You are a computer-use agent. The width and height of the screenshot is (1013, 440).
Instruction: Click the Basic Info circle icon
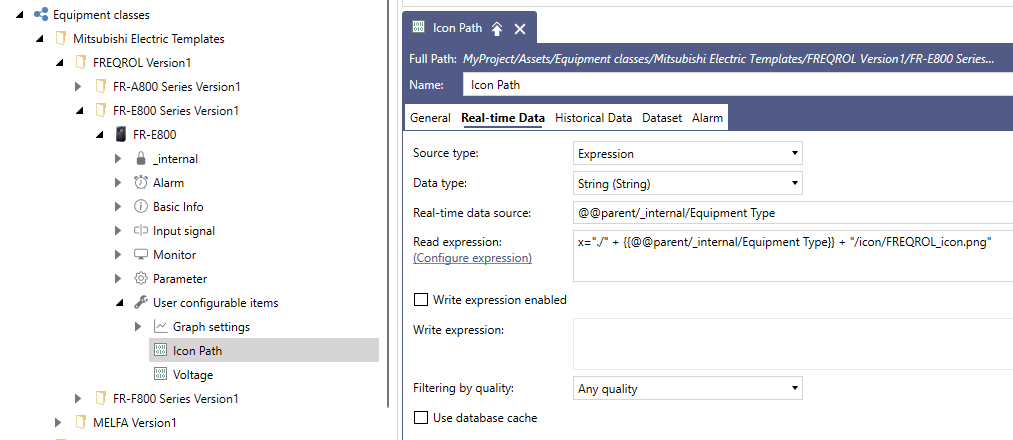(141, 207)
